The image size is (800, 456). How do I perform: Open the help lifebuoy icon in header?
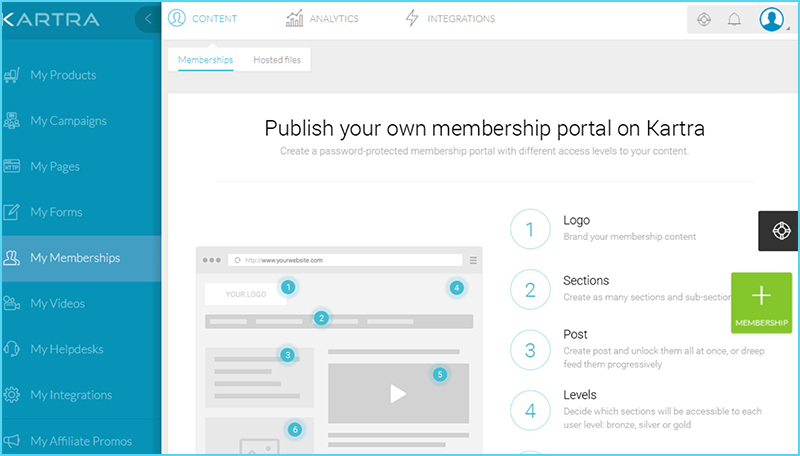pos(704,19)
